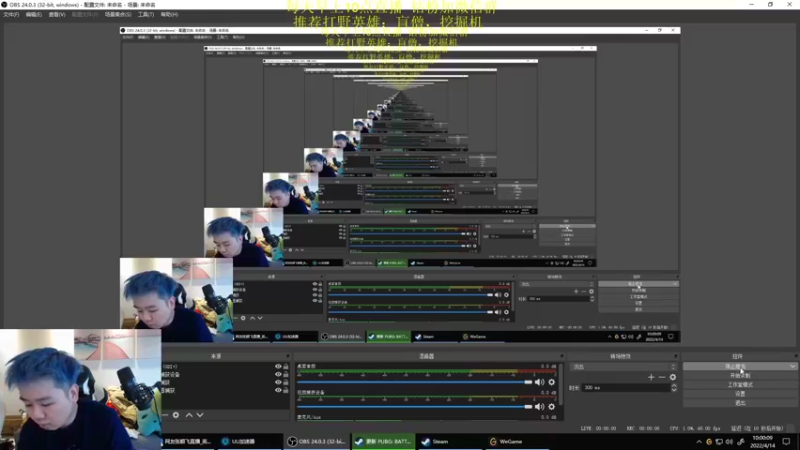Move selected source up

[189, 415]
